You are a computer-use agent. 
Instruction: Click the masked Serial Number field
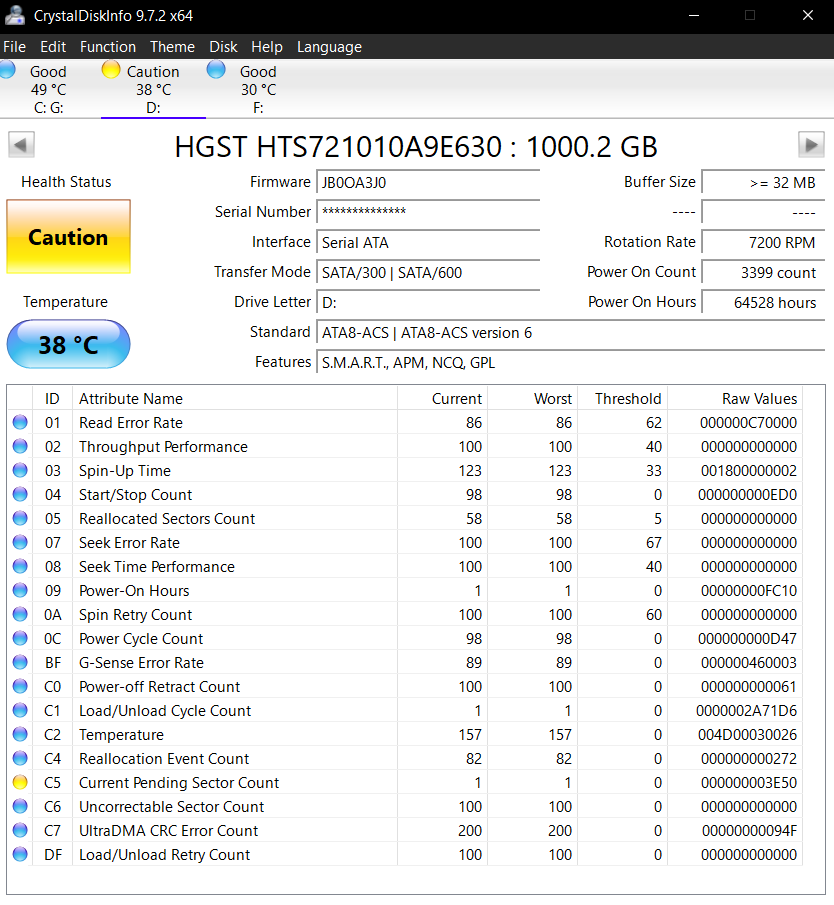(x=428, y=212)
